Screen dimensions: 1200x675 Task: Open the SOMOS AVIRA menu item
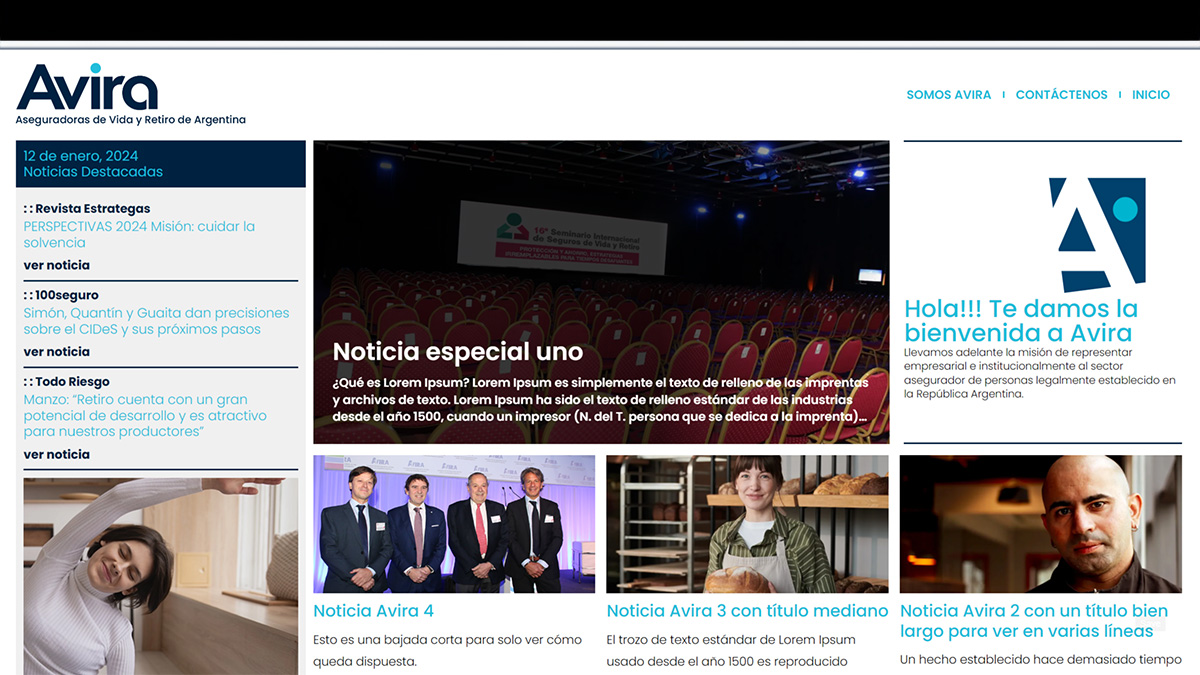948,95
